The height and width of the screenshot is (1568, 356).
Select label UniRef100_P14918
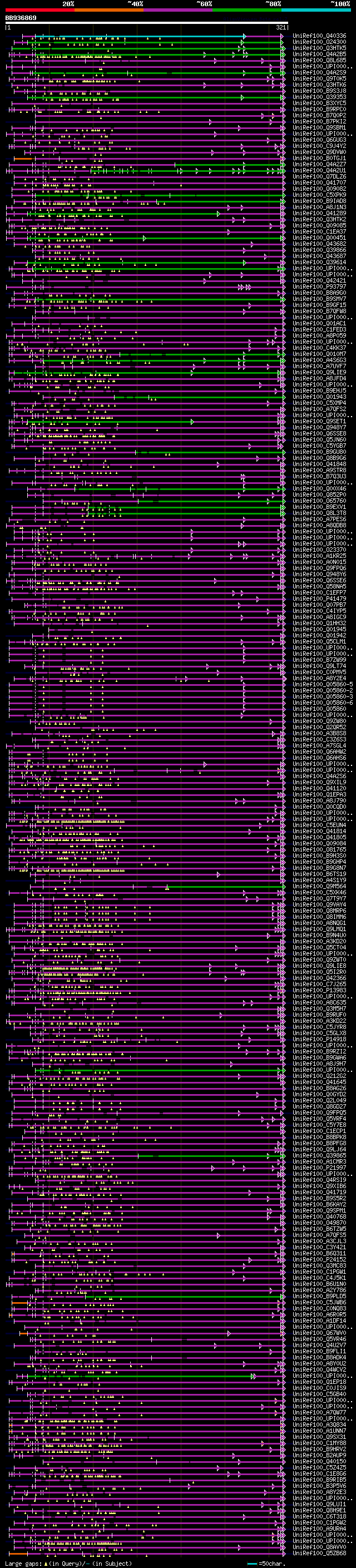click(319, 1039)
